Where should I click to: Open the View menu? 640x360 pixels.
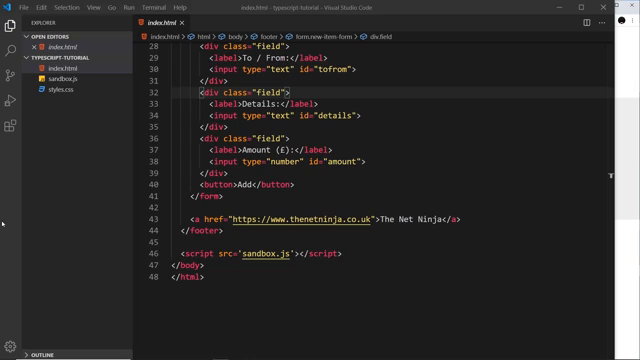pyautogui.click(x=93, y=7)
